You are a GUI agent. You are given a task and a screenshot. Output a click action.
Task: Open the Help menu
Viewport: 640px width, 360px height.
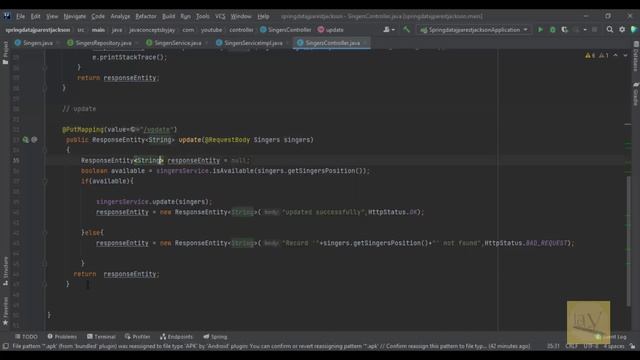(263, 16)
